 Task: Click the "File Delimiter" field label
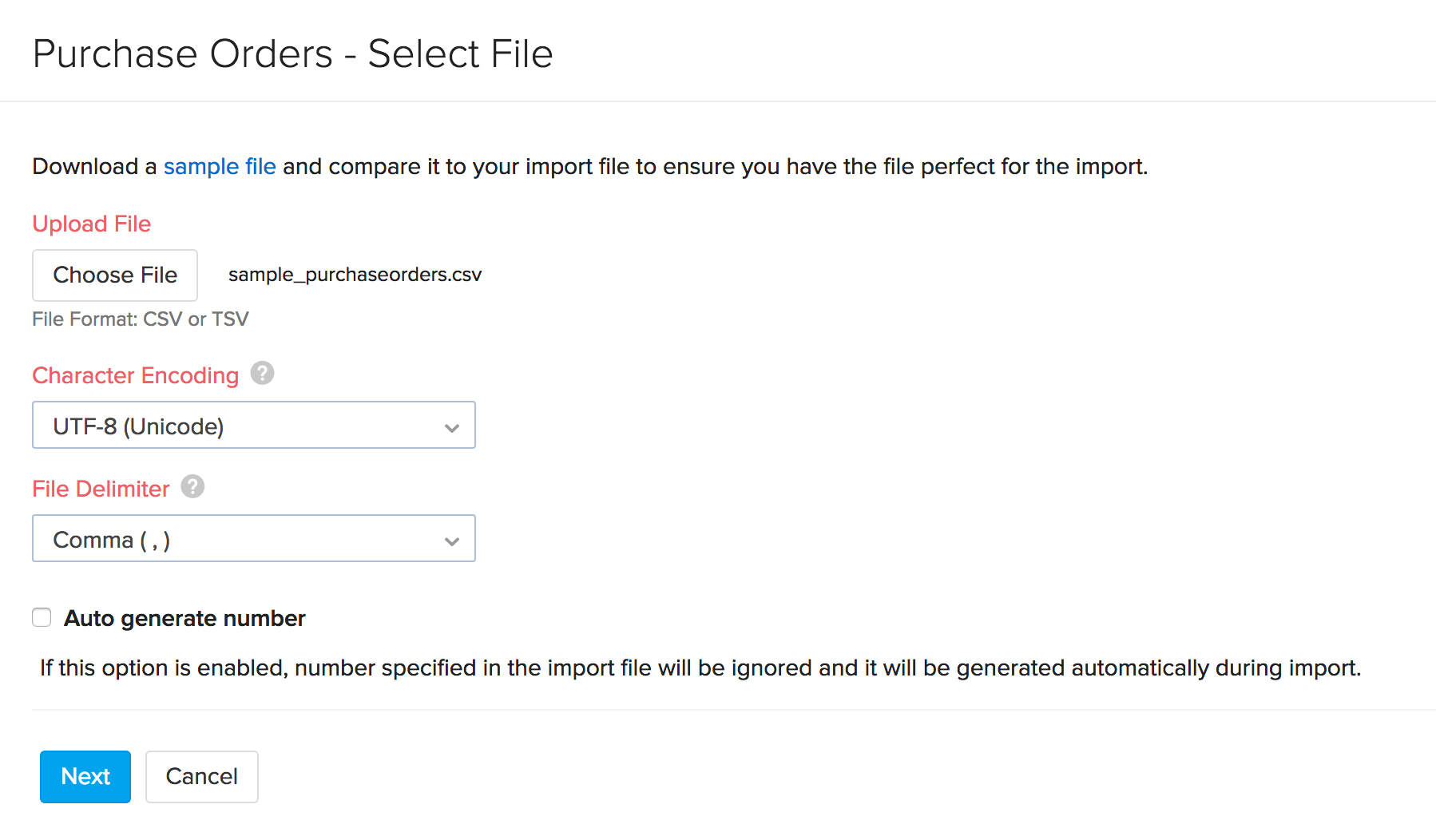pos(101,489)
